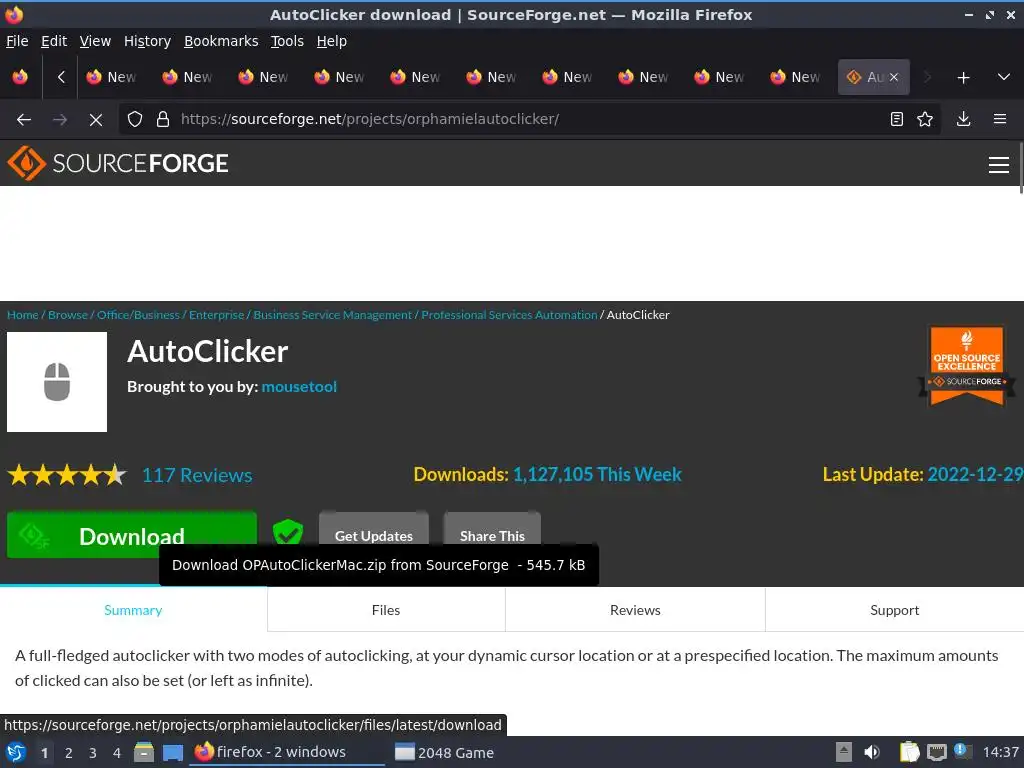Open the volume control tray icon
This screenshot has width=1024, height=768.
872,752
